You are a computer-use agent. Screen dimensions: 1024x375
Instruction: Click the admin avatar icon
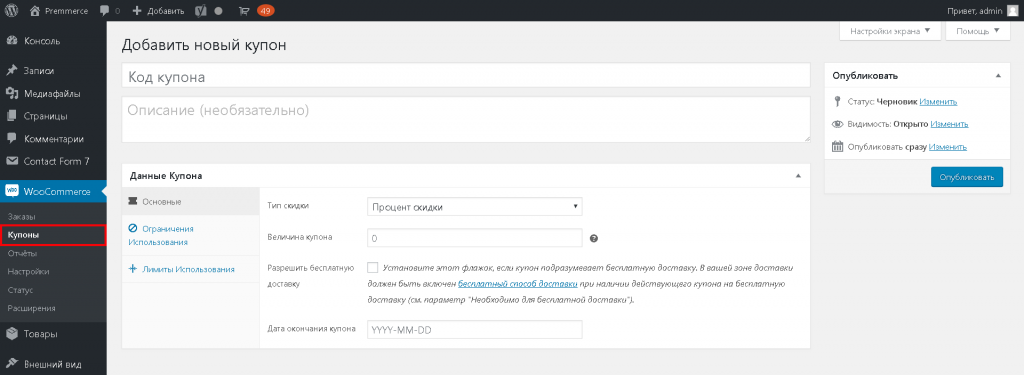(x=1012, y=10)
